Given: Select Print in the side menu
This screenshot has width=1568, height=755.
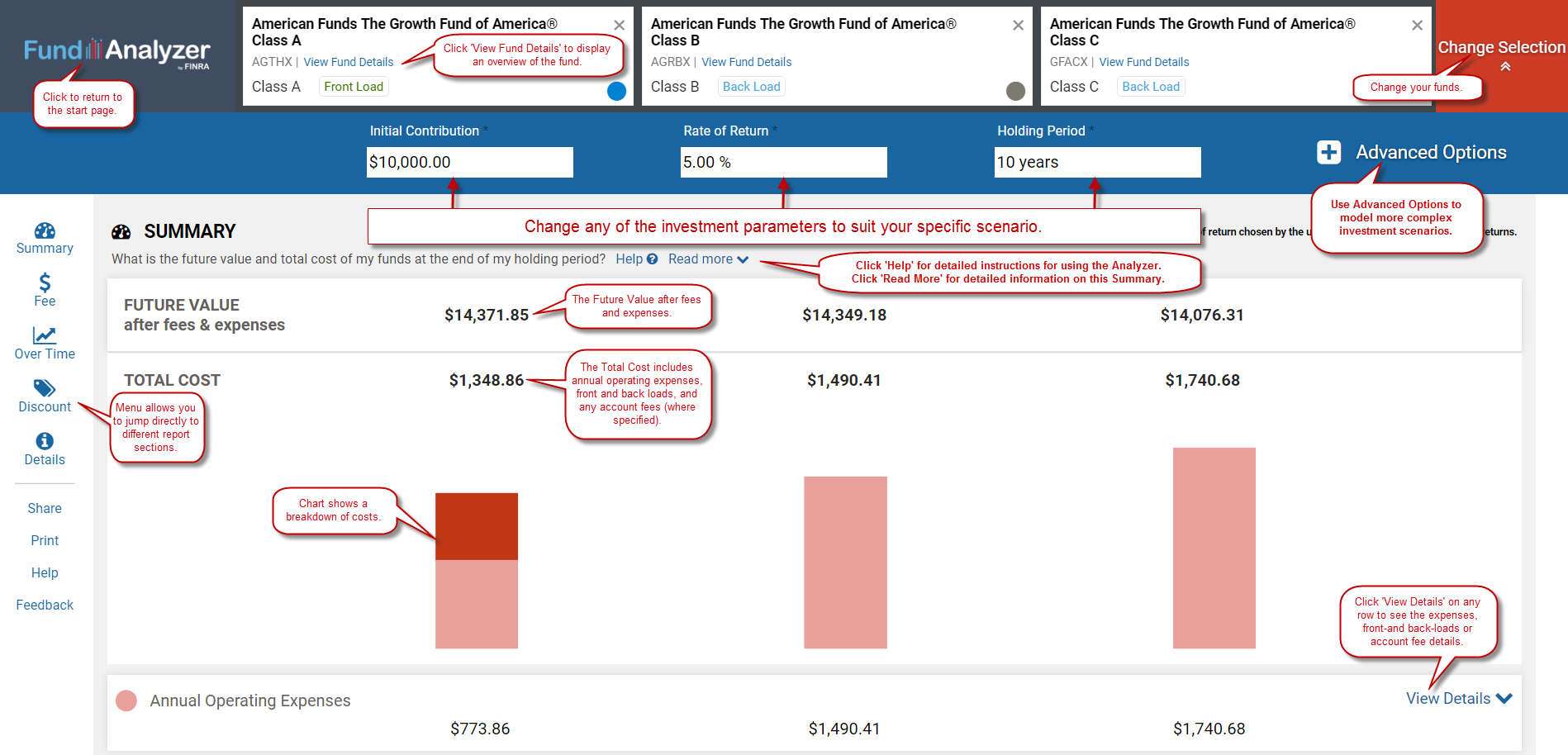Looking at the screenshot, I should tap(45, 541).
